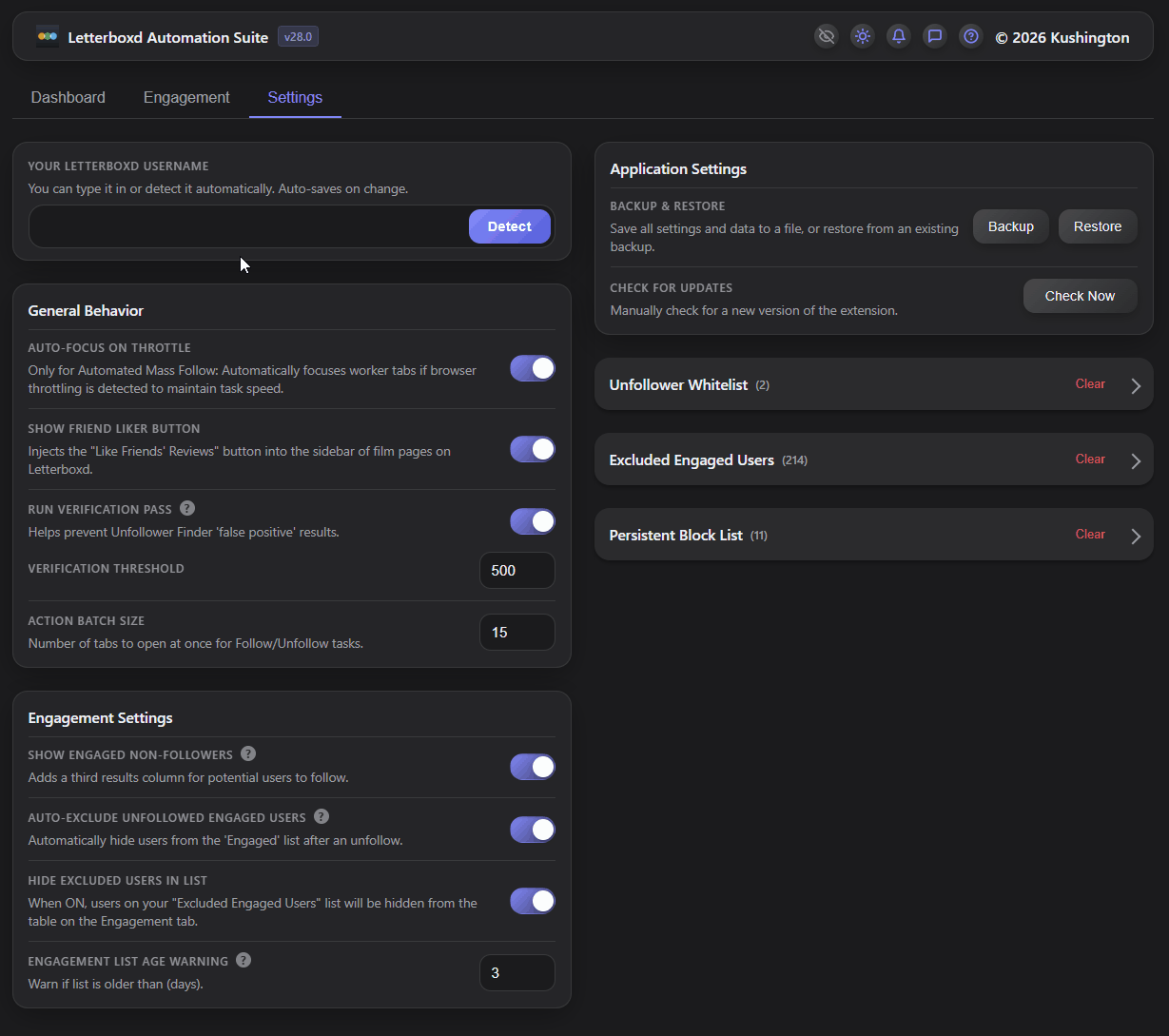This screenshot has height=1036, width=1169.
Task: Click the "Application Settings" heading
Action: pos(678,169)
